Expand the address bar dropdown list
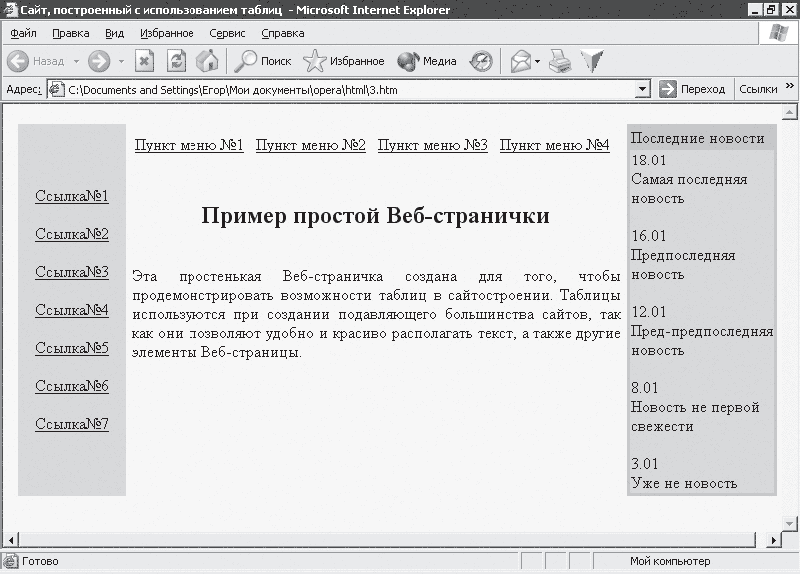The image size is (800, 574). pyautogui.click(x=643, y=89)
